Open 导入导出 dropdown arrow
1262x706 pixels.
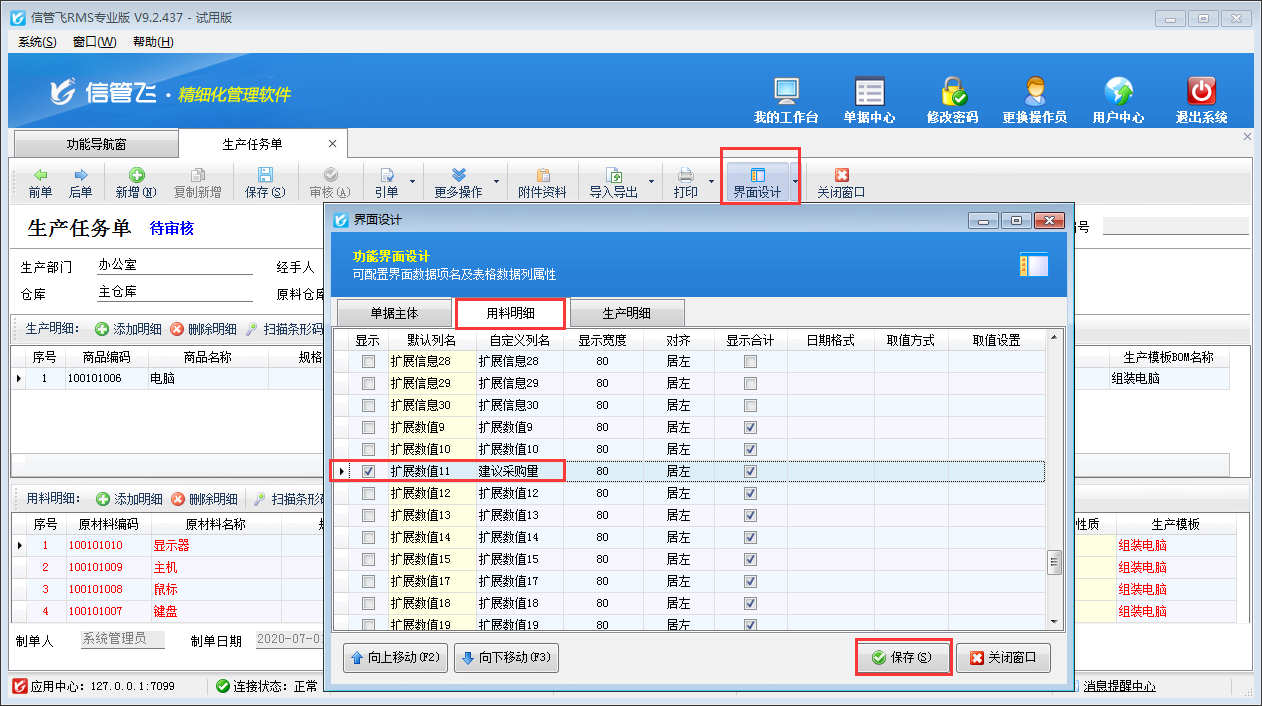pyautogui.click(x=651, y=182)
